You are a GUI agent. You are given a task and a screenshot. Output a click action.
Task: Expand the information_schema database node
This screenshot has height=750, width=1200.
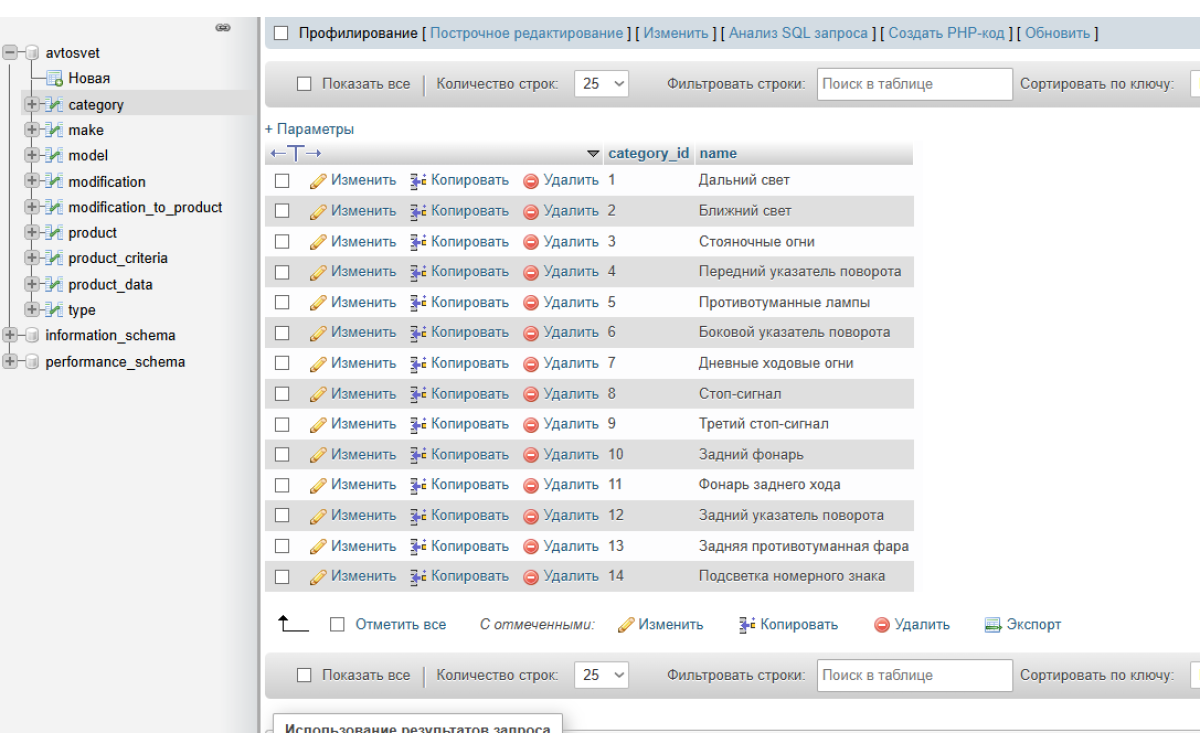11,336
